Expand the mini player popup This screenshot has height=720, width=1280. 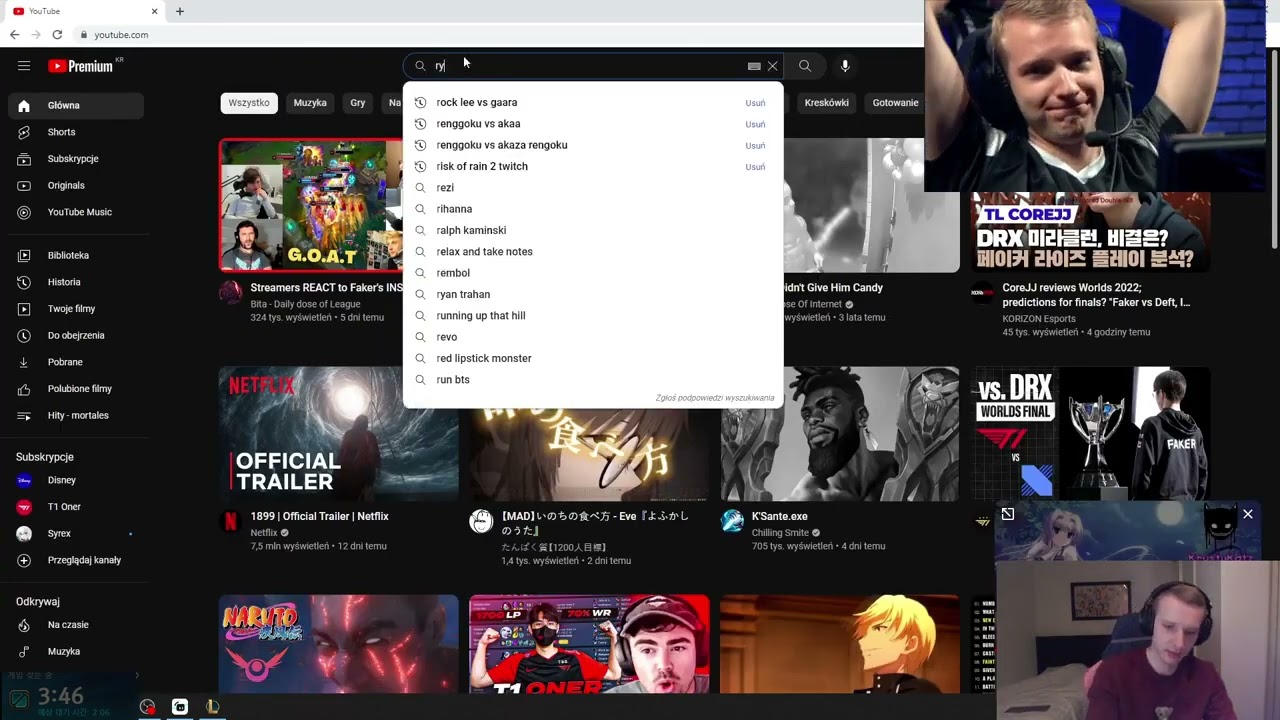(x=1008, y=514)
